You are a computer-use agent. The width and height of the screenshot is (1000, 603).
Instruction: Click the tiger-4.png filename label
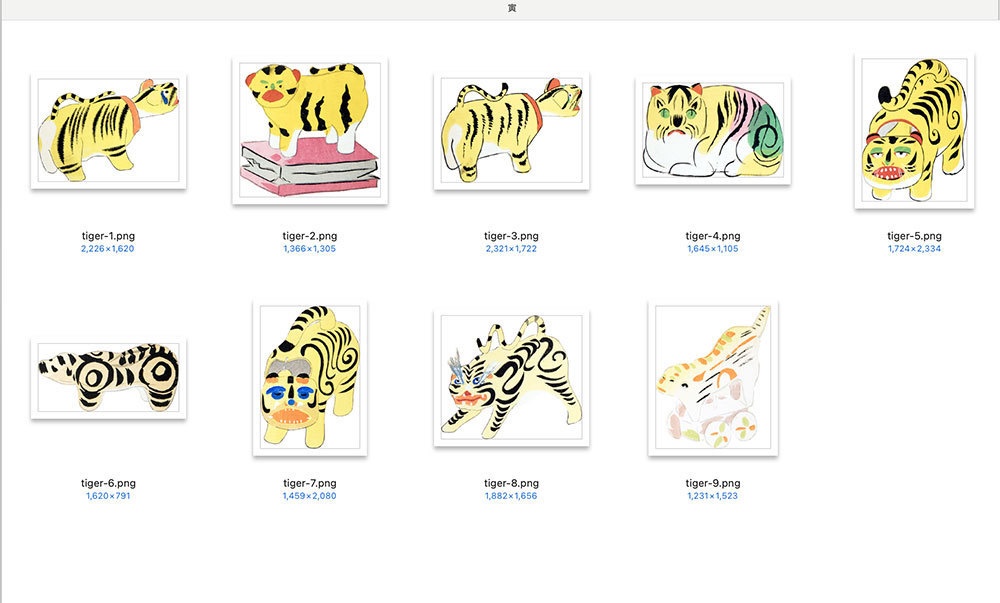713,236
